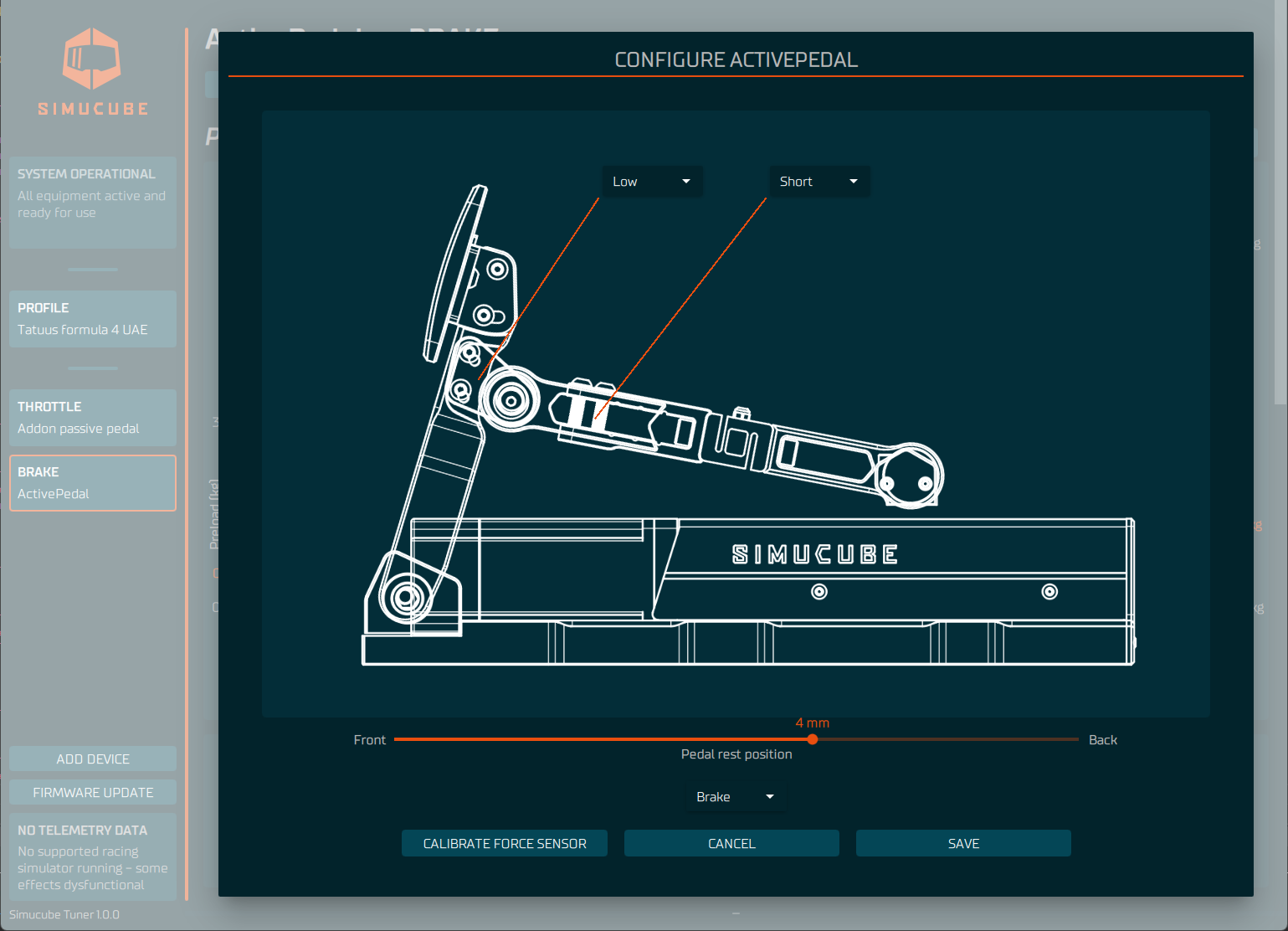Click Calibrate Force Sensor button

tap(505, 843)
